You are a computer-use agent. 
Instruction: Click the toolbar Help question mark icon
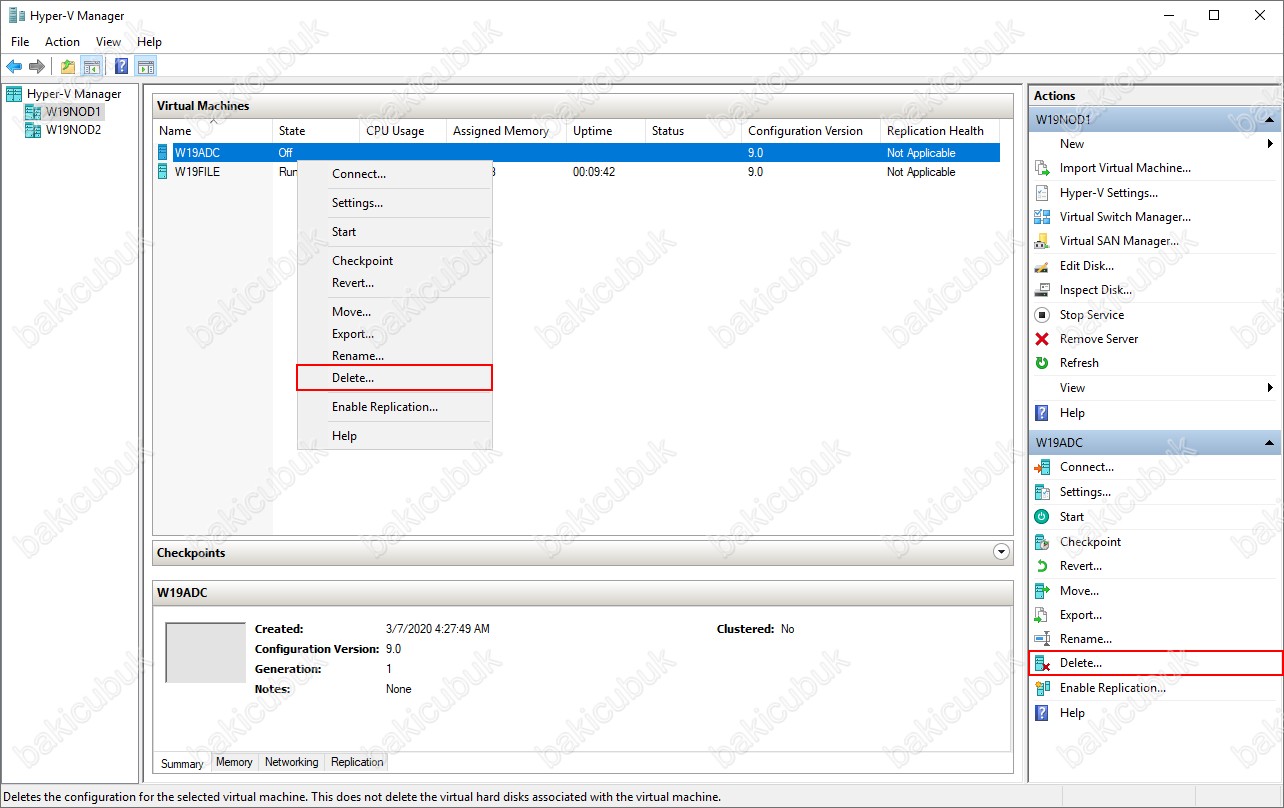point(121,67)
